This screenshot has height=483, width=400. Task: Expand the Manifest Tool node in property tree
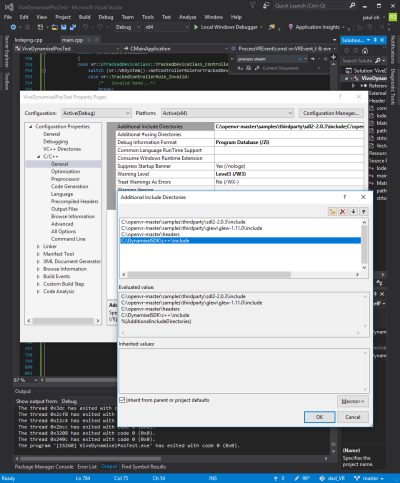tap(38, 254)
